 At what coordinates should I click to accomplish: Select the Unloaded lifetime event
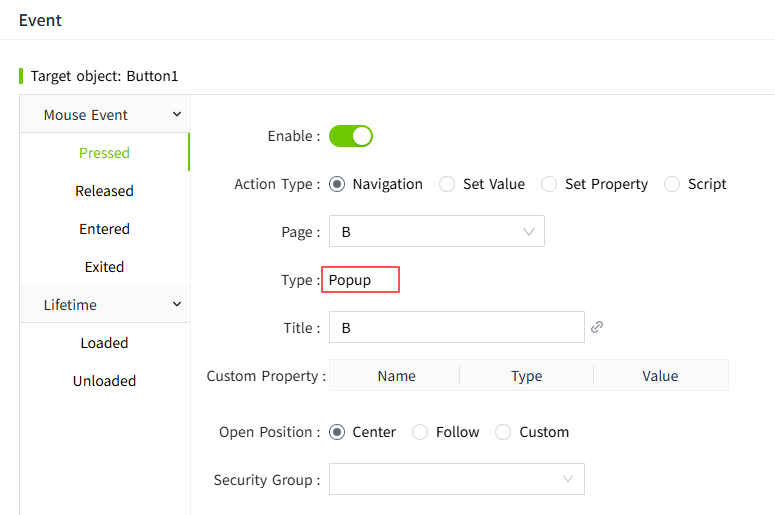(104, 381)
